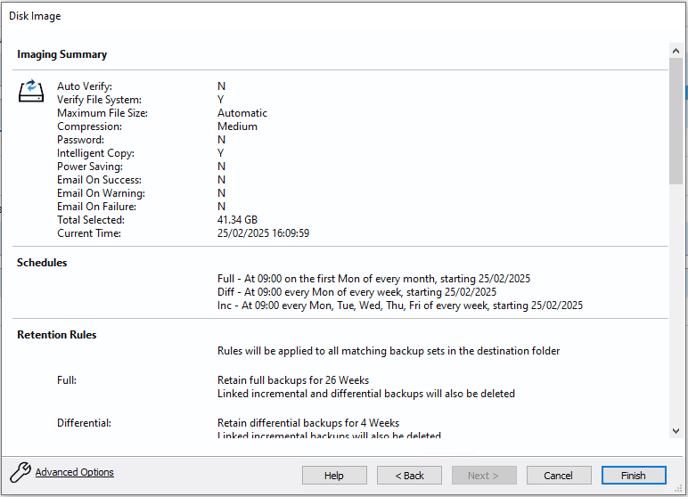Click the greyed-out Next > button
The height and width of the screenshot is (497, 688).
click(x=483, y=475)
